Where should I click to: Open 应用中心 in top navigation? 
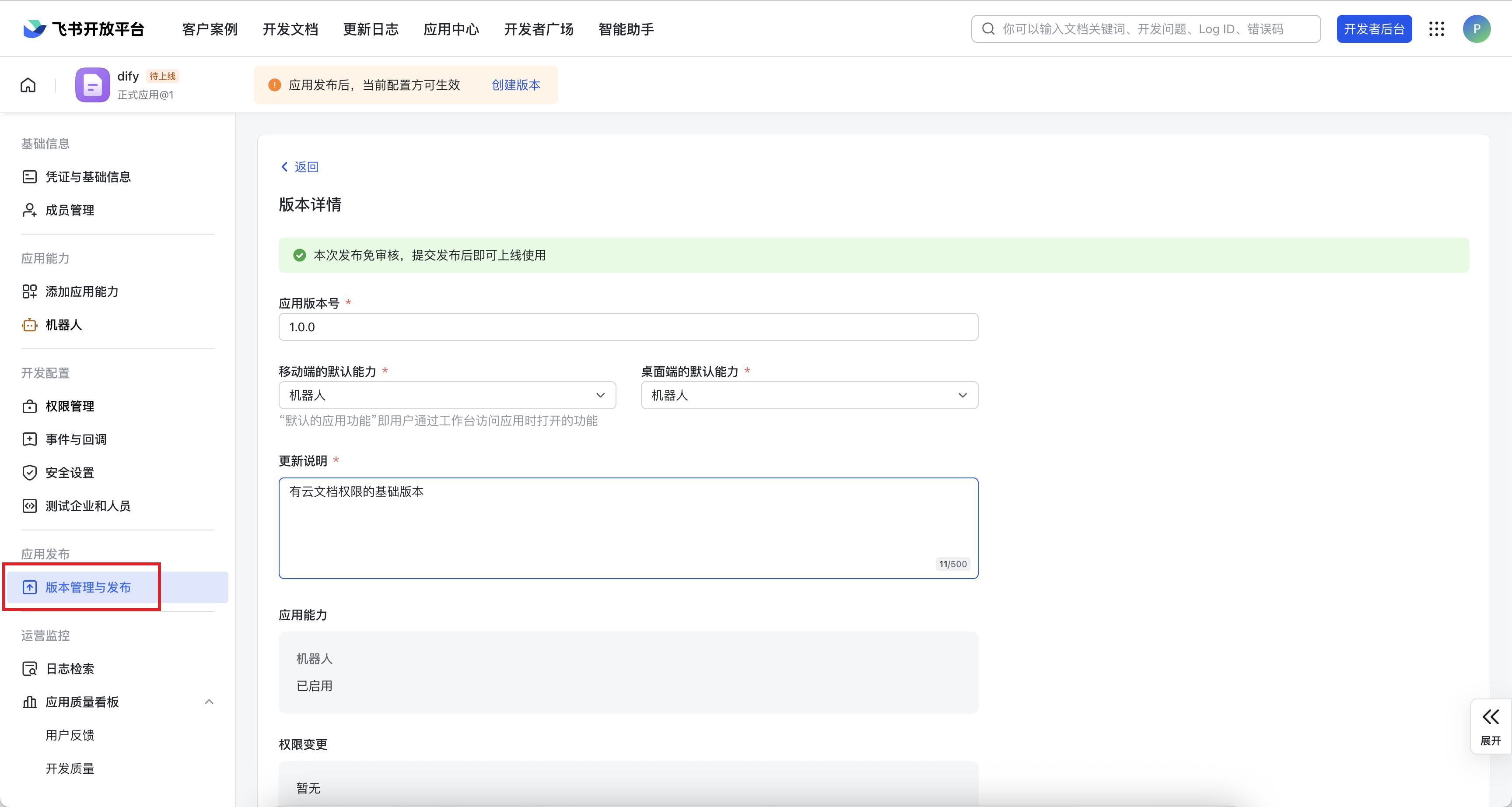pos(451,29)
